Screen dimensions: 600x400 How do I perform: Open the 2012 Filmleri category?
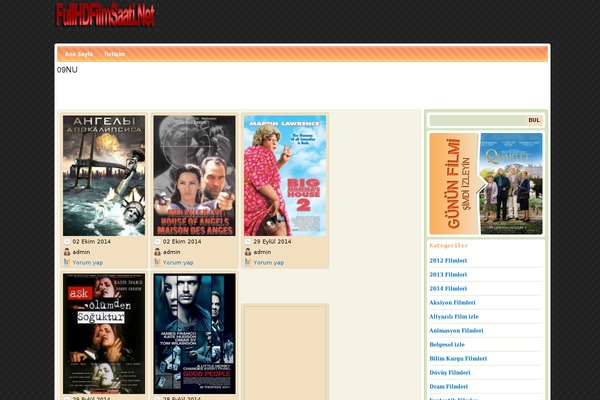[x=448, y=261]
